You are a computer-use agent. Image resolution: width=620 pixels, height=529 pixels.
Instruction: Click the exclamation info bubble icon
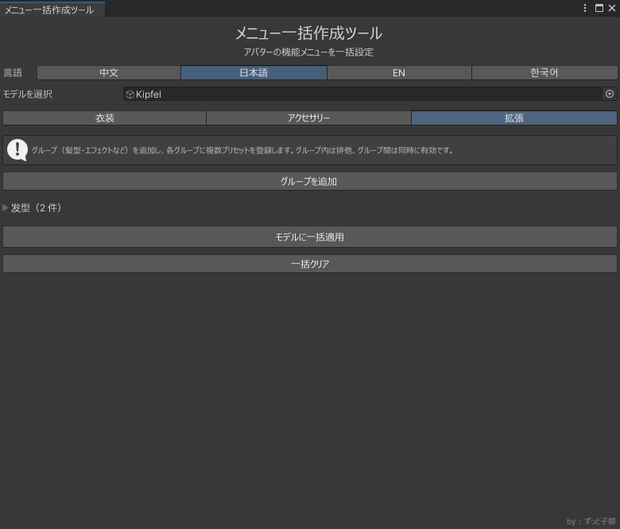tap(17, 150)
